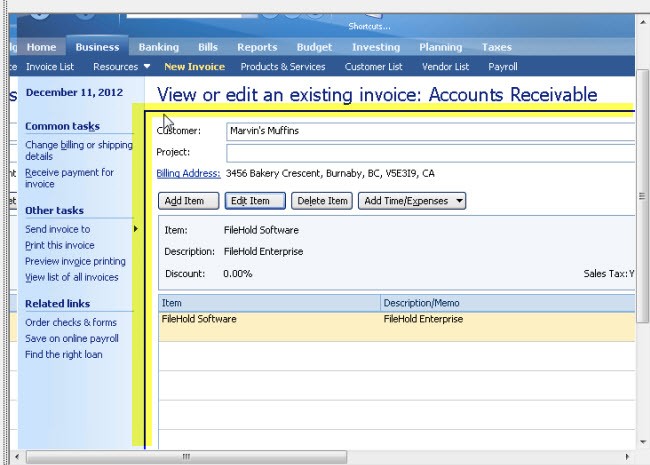
Task: Click Print this invoice
Action: tap(60, 245)
